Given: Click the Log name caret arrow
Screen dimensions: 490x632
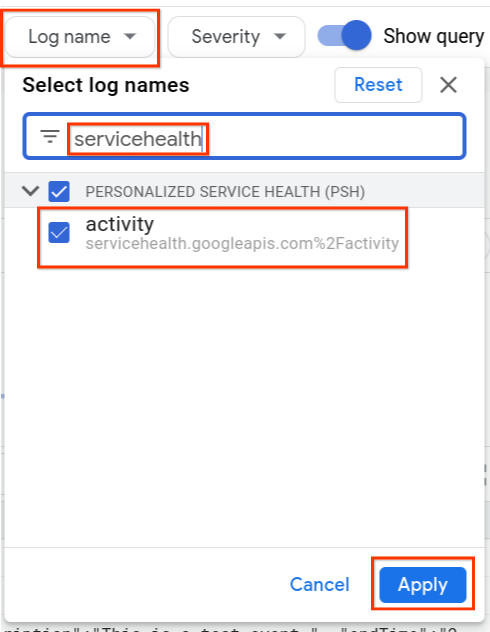Looking at the screenshot, I should tap(130, 37).
